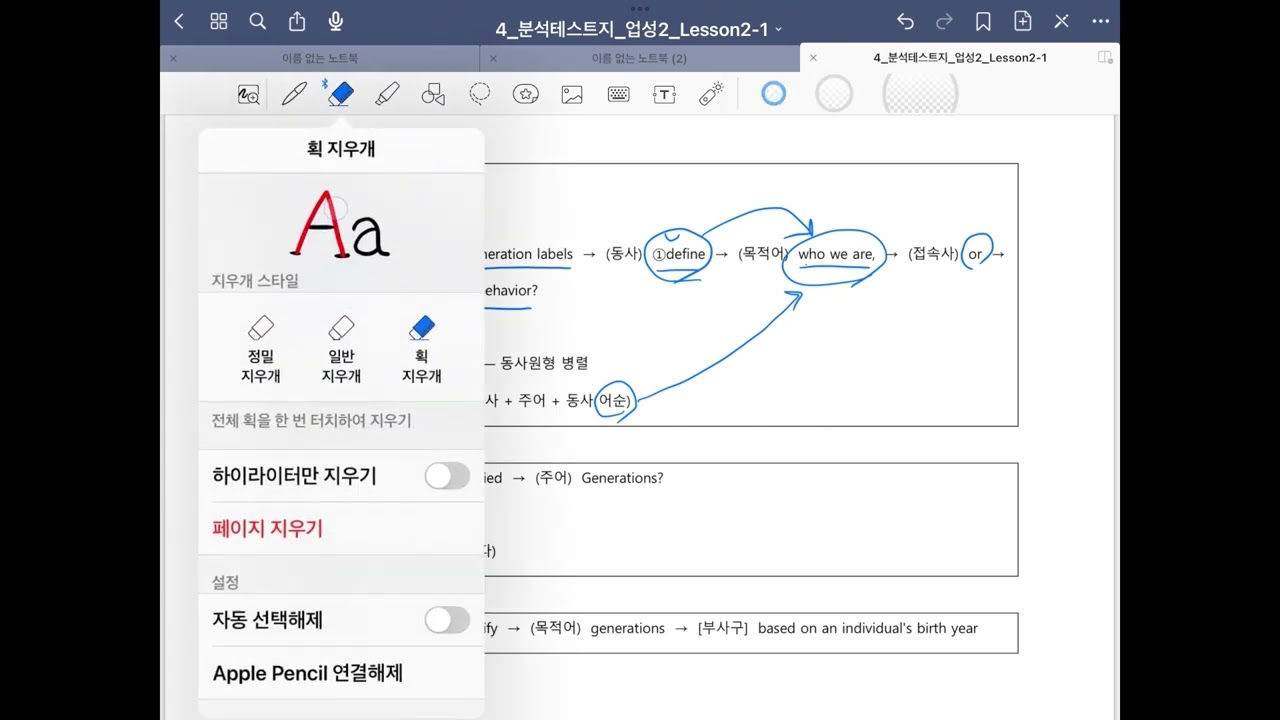Viewport: 1280px width, 720px height.
Task: Exit editing mode with the X icon
Action: (x=1062, y=21)
